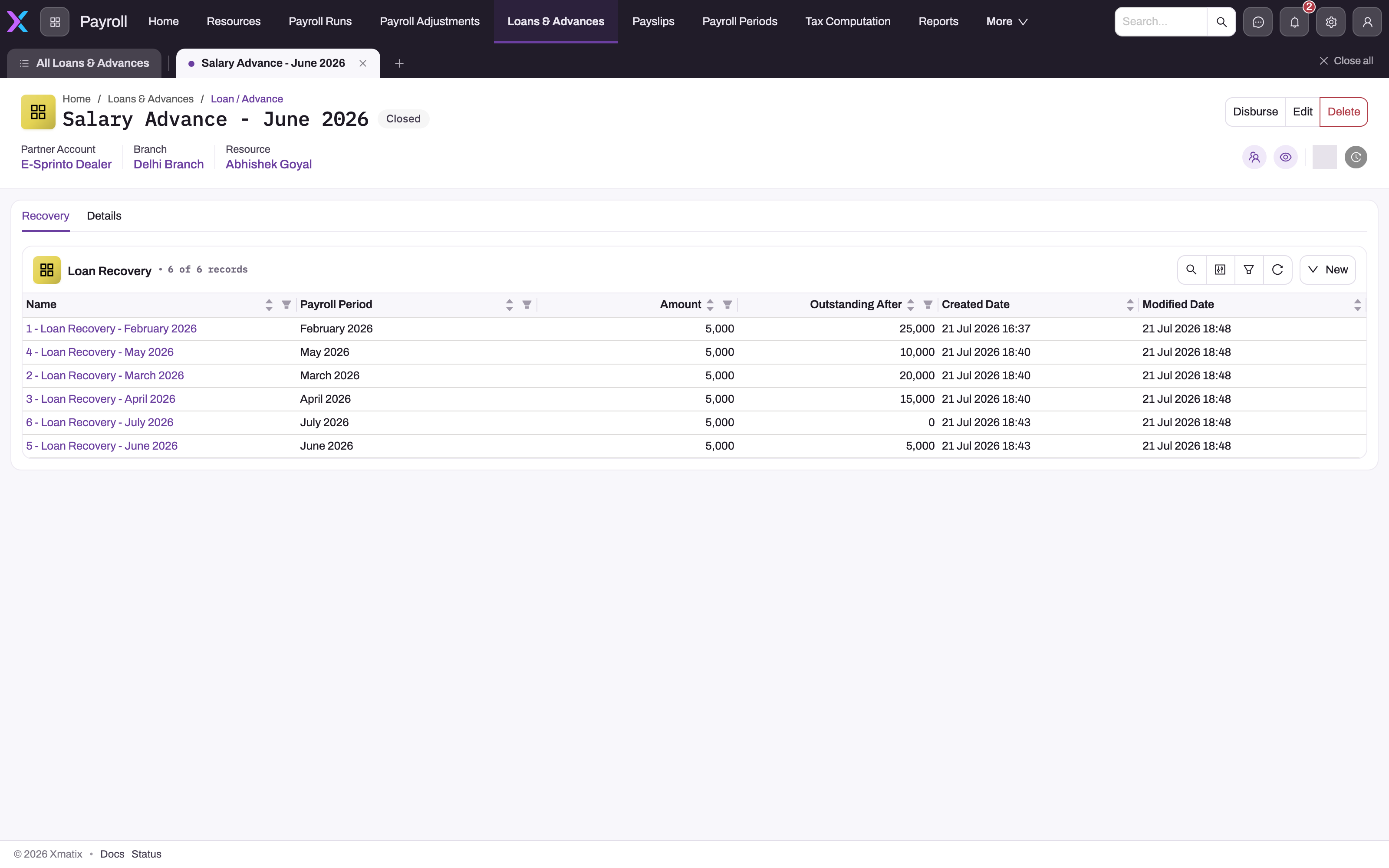1389x868 pixels.
Task: Search Loan Recovery records magnifier
Action: pos(1192,270)
